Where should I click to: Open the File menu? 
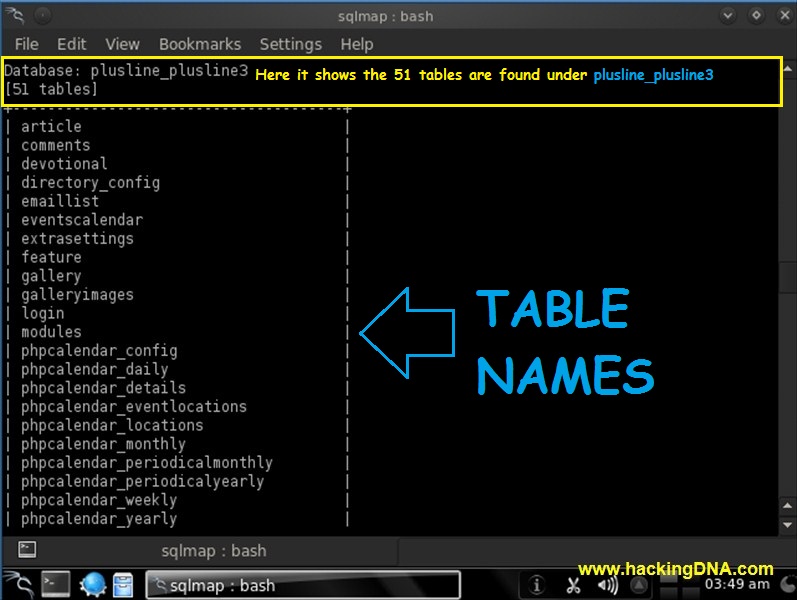pos(26,44)
